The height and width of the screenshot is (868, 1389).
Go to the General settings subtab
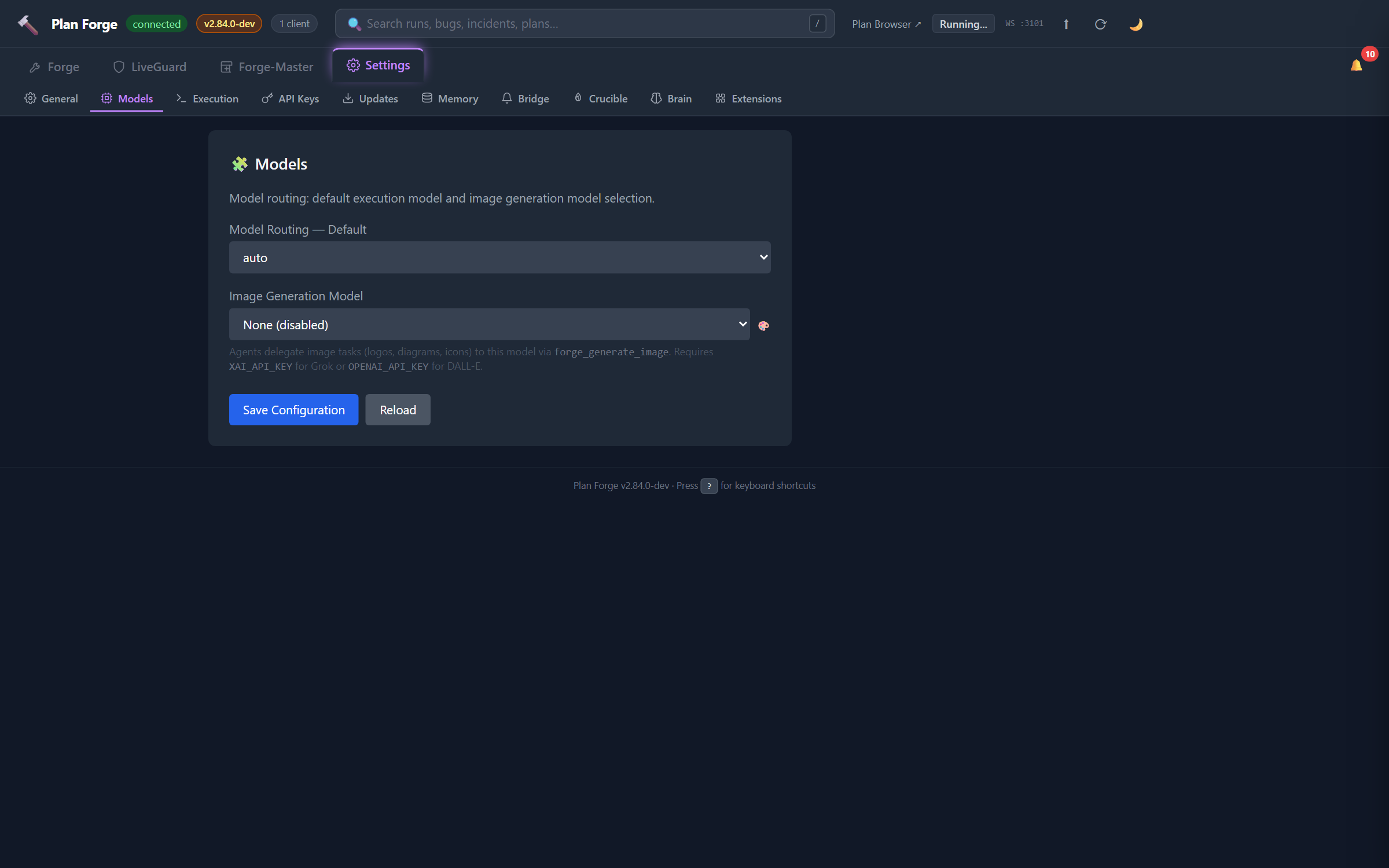pyautogui.click(x=51, y=99)
